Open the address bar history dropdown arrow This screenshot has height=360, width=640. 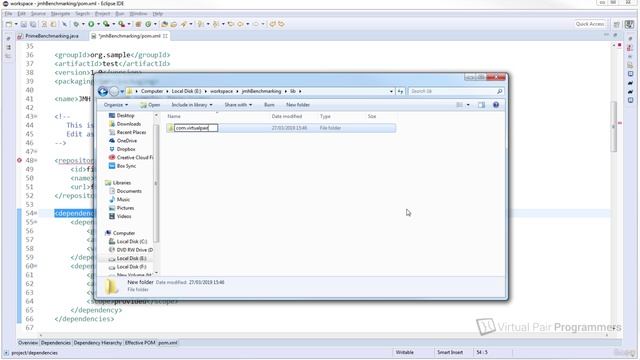coord(391,91)
